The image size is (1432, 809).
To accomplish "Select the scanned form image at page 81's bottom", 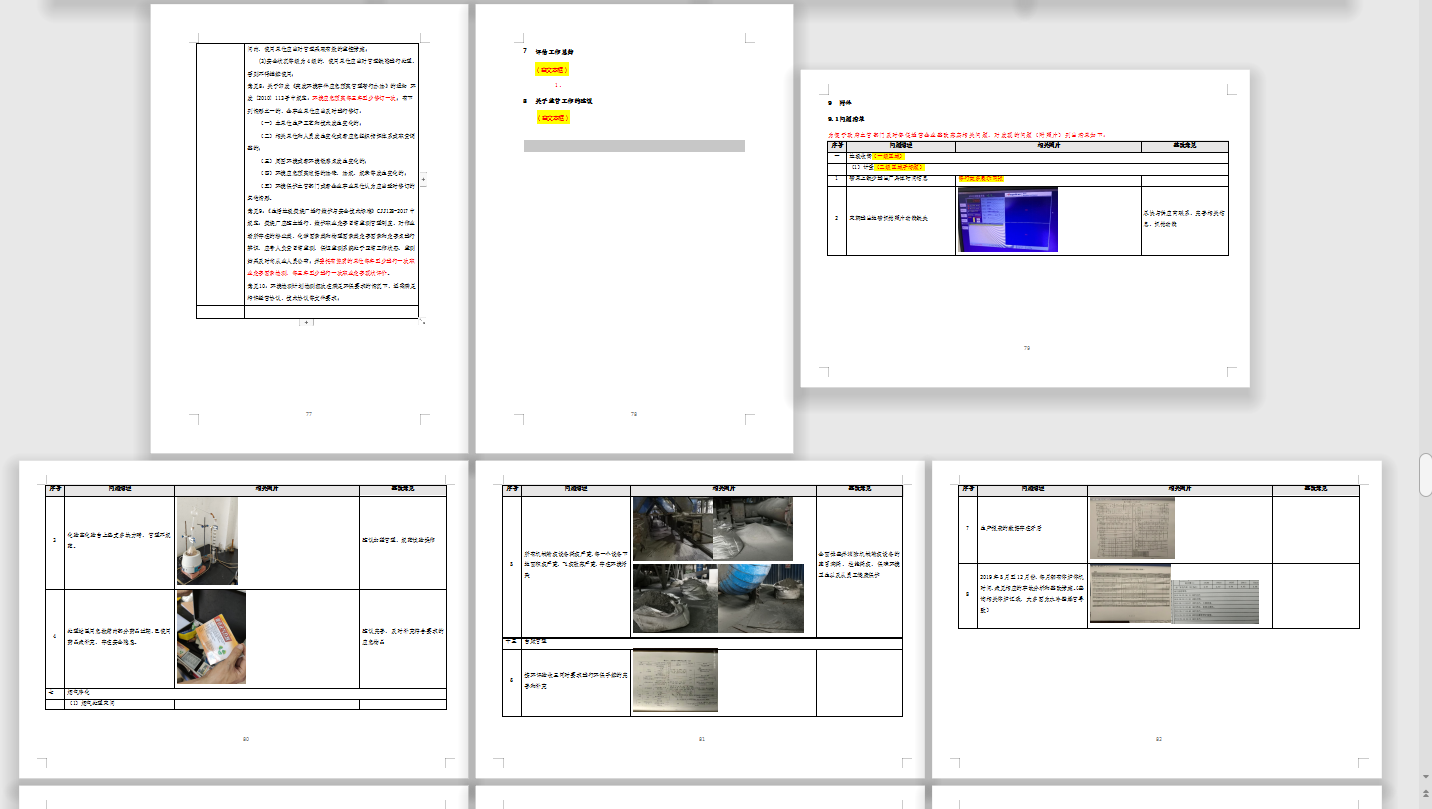I will [x=675, y=681].
